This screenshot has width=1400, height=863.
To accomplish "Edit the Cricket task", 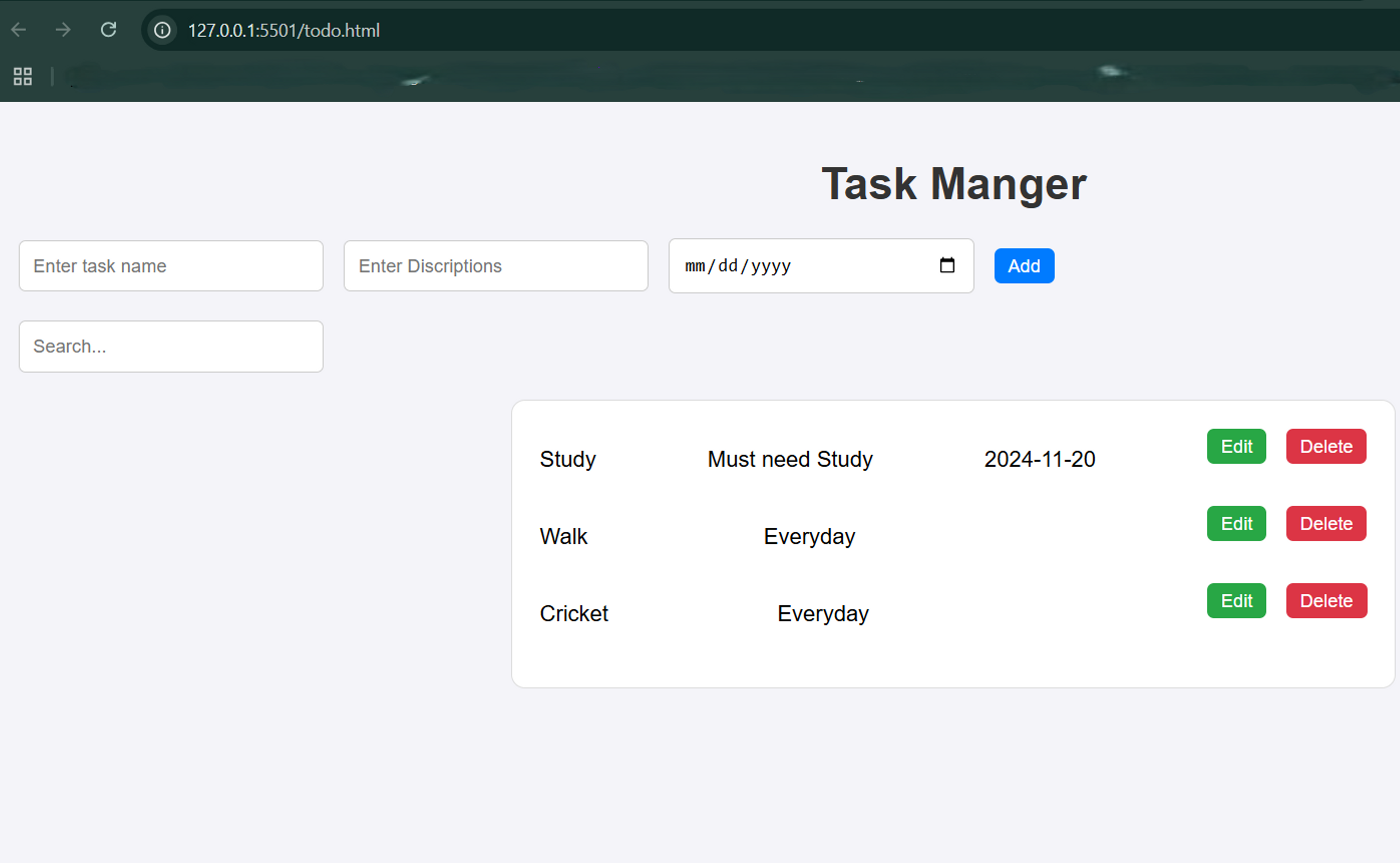I will 1236,601.
